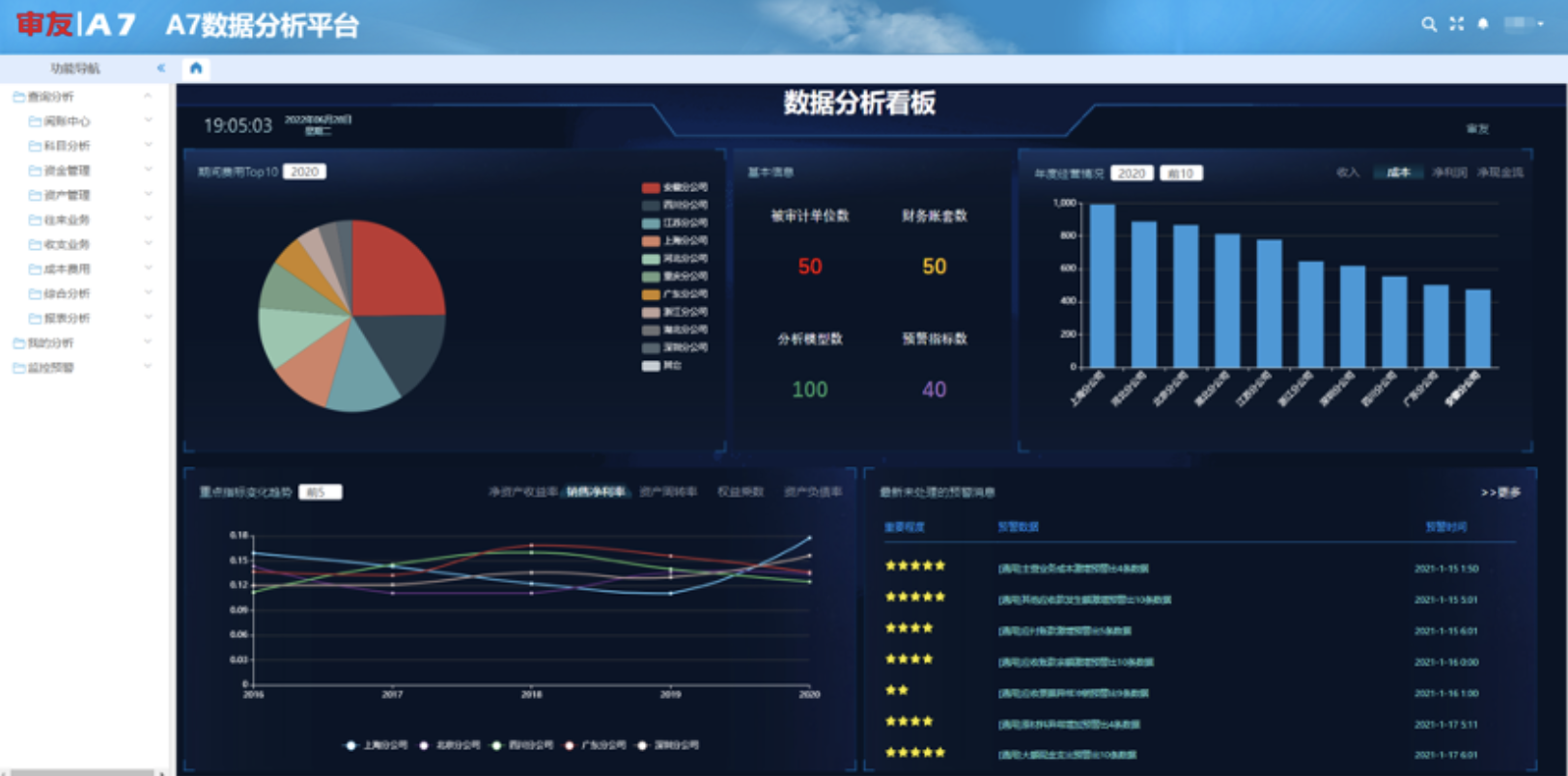Open notifications via the bell icon

[x=1483, y=24]
